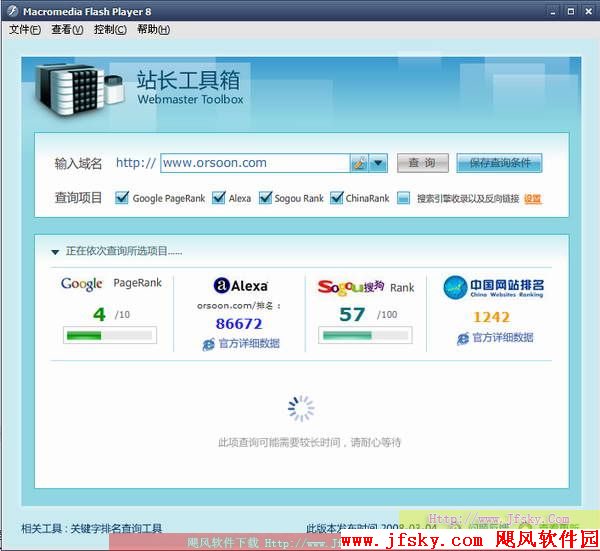Click the domain input field www.orsoon.com

coord(255,163)
